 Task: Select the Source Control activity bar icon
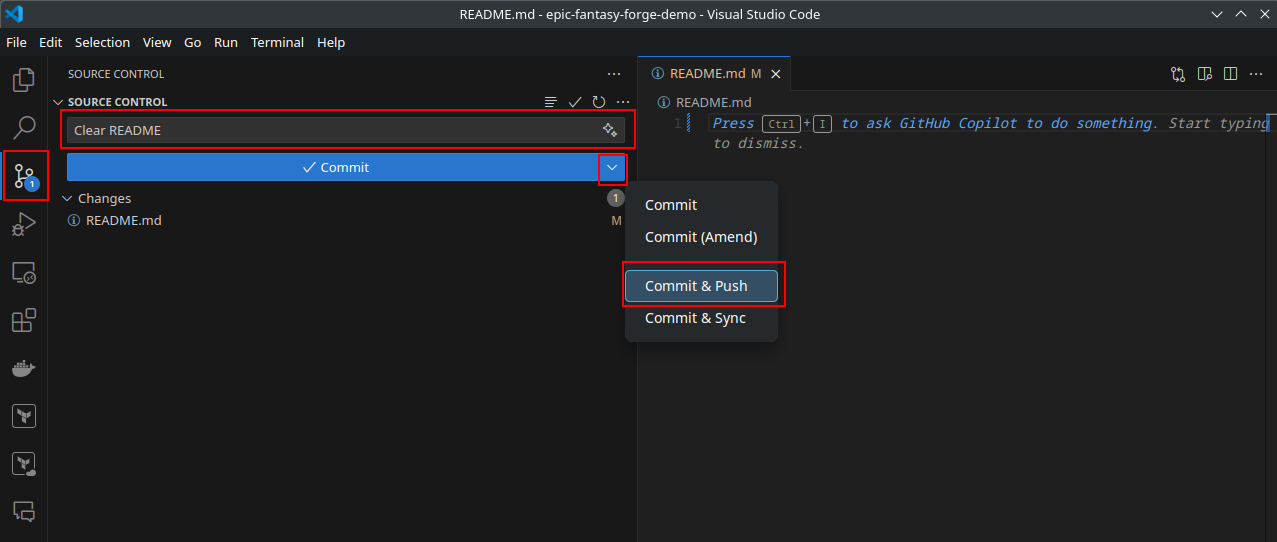point(24,176)
